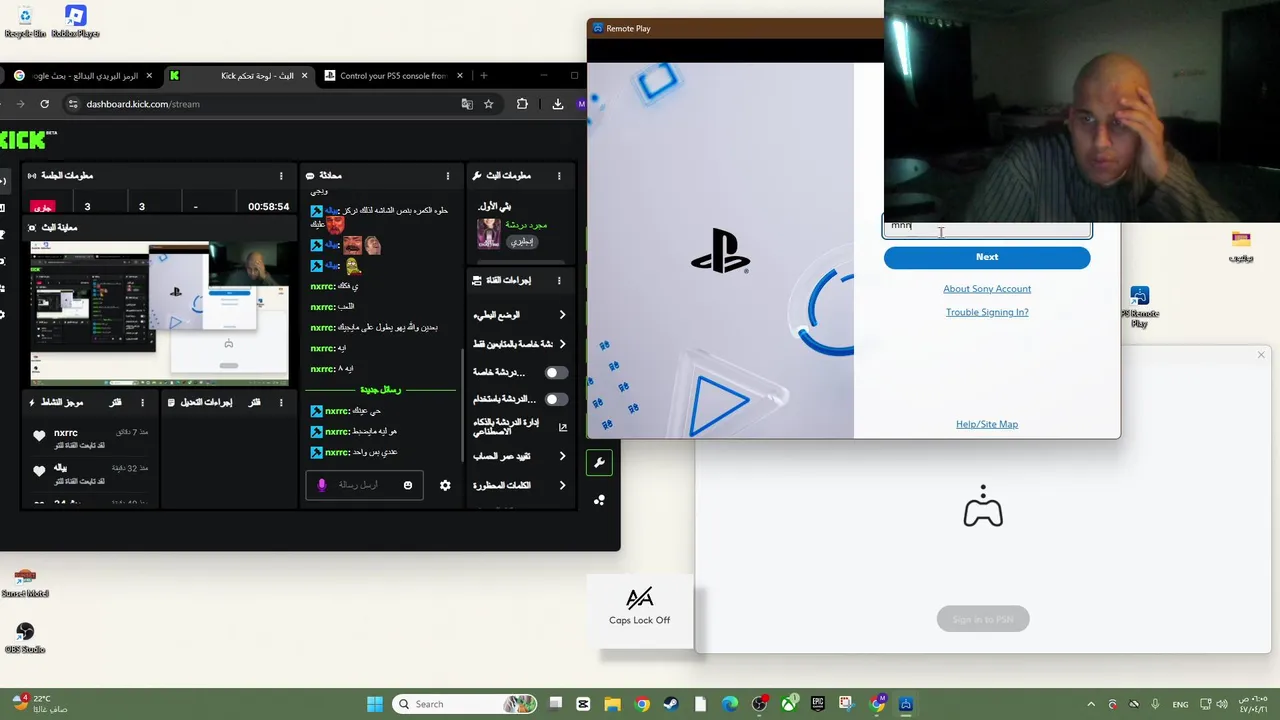Bookmark this page with the star icon

(489, 104)
